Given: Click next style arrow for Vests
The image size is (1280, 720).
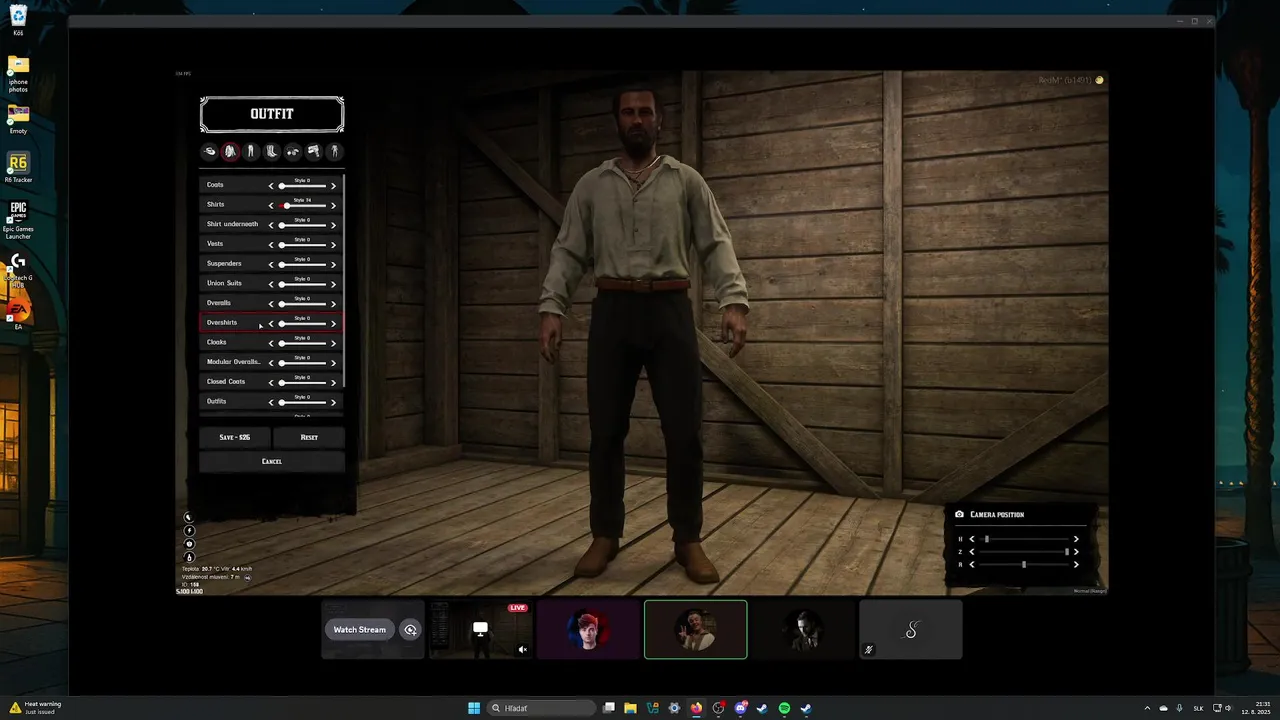Looking at the screenshot, I should [x=333, y=245].
